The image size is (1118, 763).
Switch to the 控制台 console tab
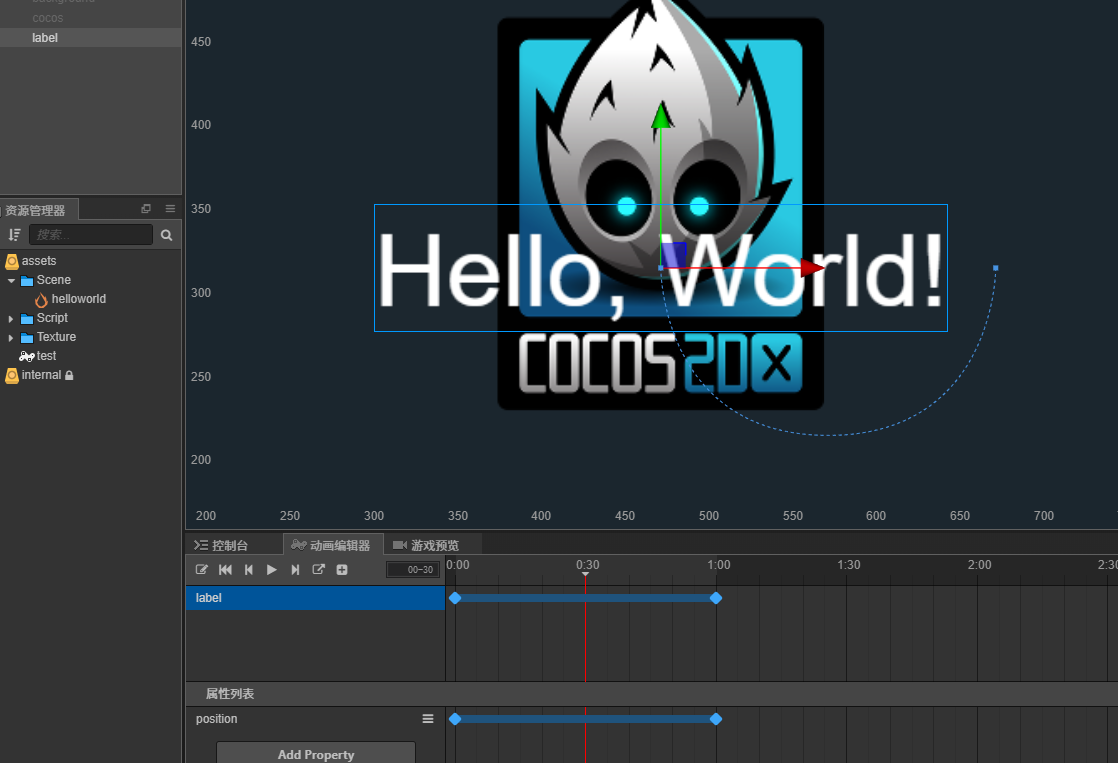(x=221, y=546)
